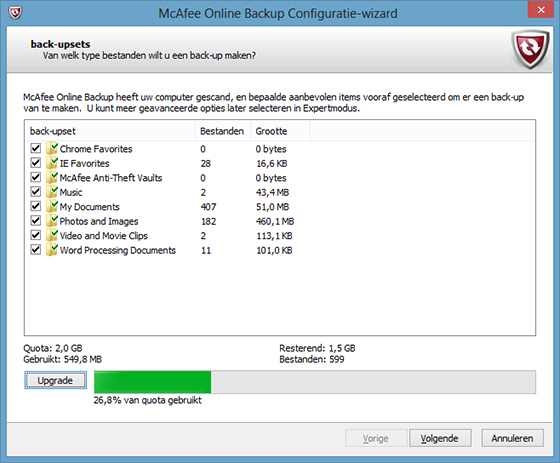Screen dimensions: 560x463
Task: Click the 16,6 KB size value
Action: 272,164
